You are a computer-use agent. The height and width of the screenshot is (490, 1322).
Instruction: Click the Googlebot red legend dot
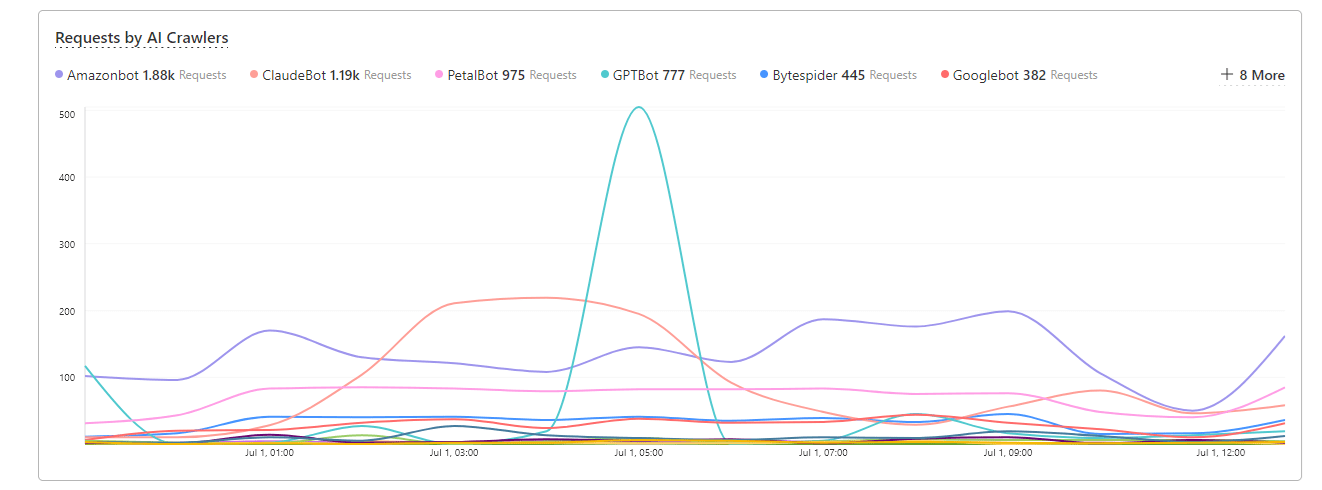tap(945, 75)
